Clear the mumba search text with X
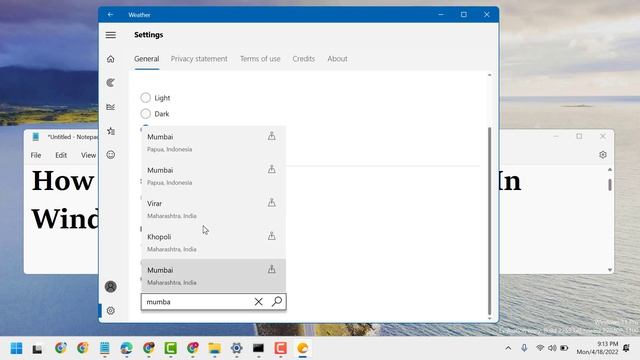Screen dimensions: 640x360 (258, 302)
